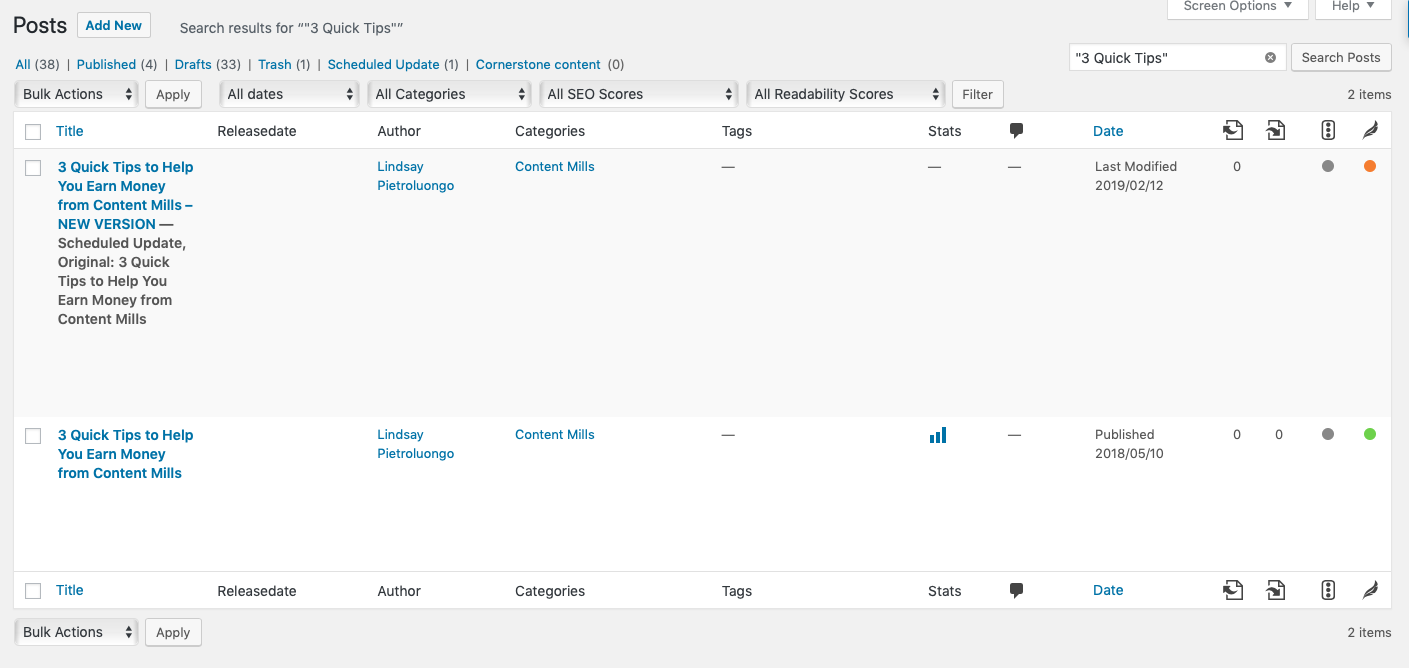The width and height of the screenshot is (1409, 668).
Task: Click the readability feather icon in header
Action: 1370,131
